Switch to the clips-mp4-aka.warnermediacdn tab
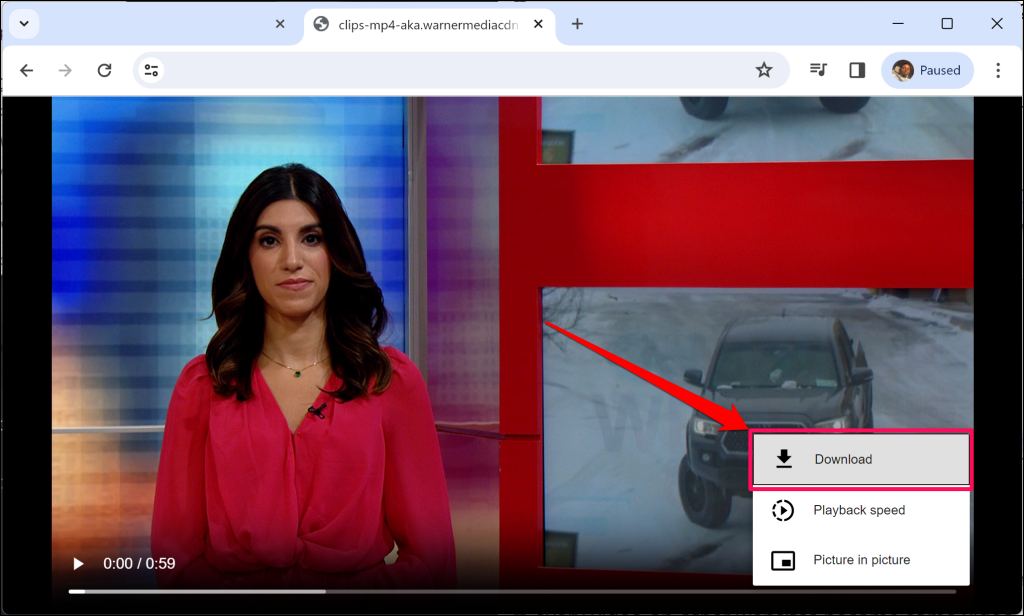 pos(420,24)
